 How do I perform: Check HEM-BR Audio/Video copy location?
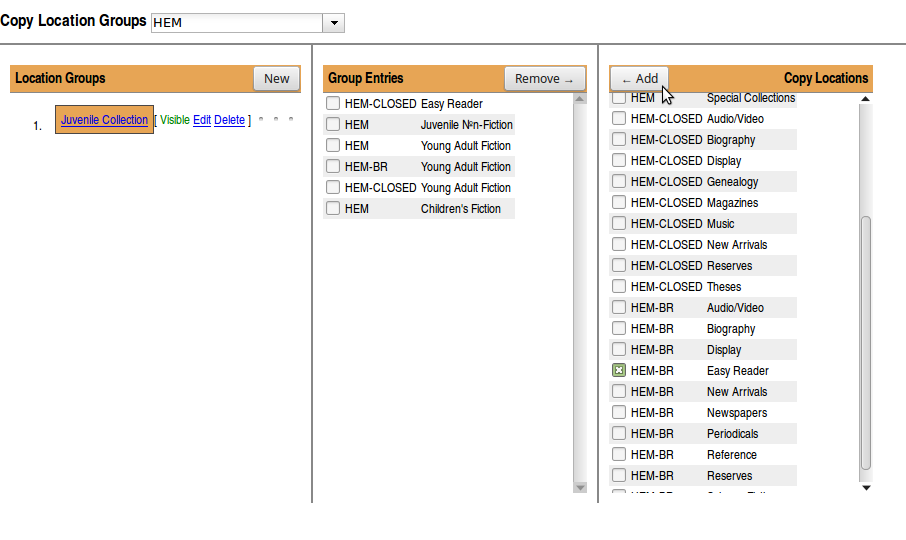[619, 307]
